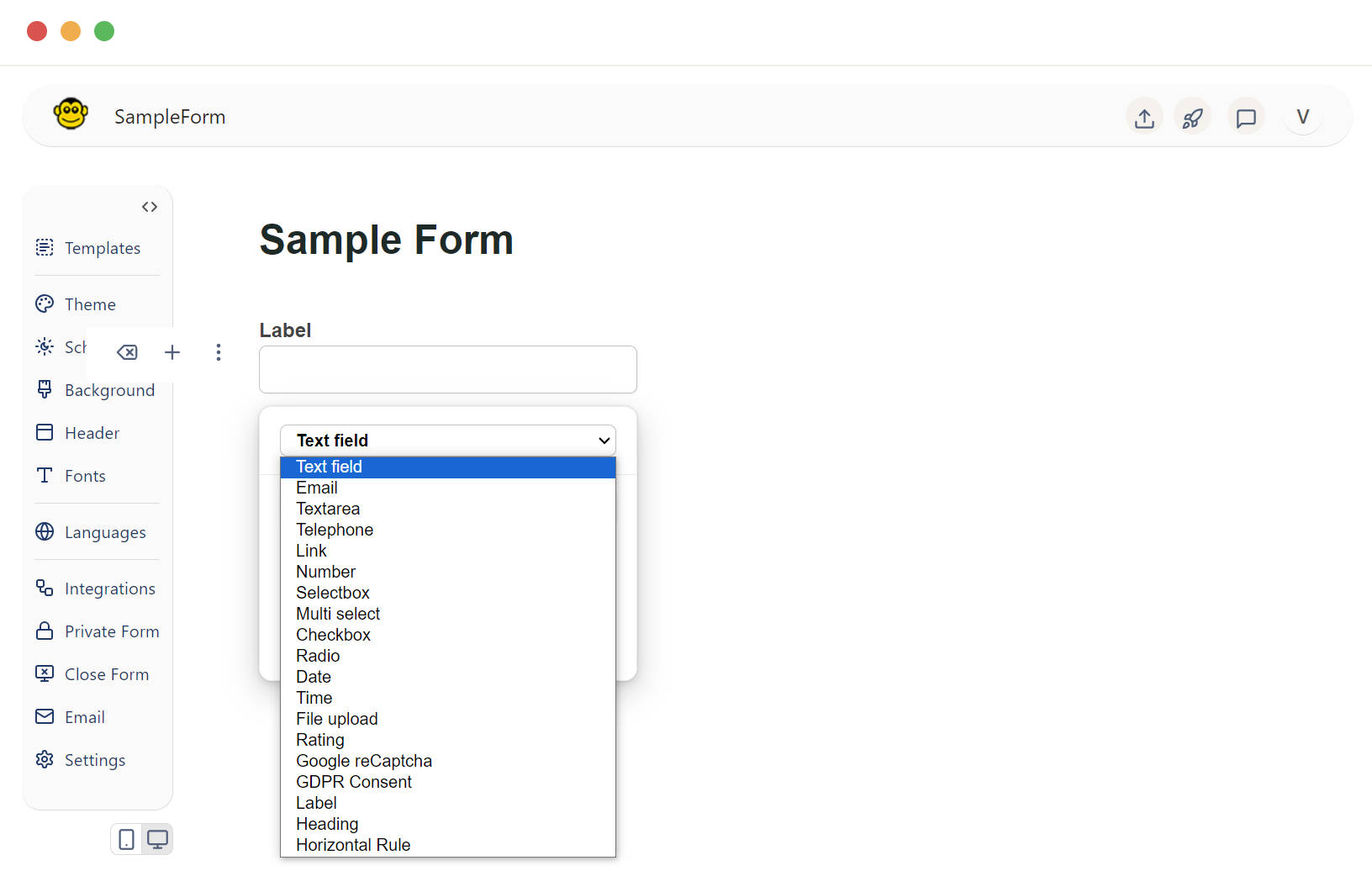
Task: Switch to mobile preview mode
Action: [126, 839]
